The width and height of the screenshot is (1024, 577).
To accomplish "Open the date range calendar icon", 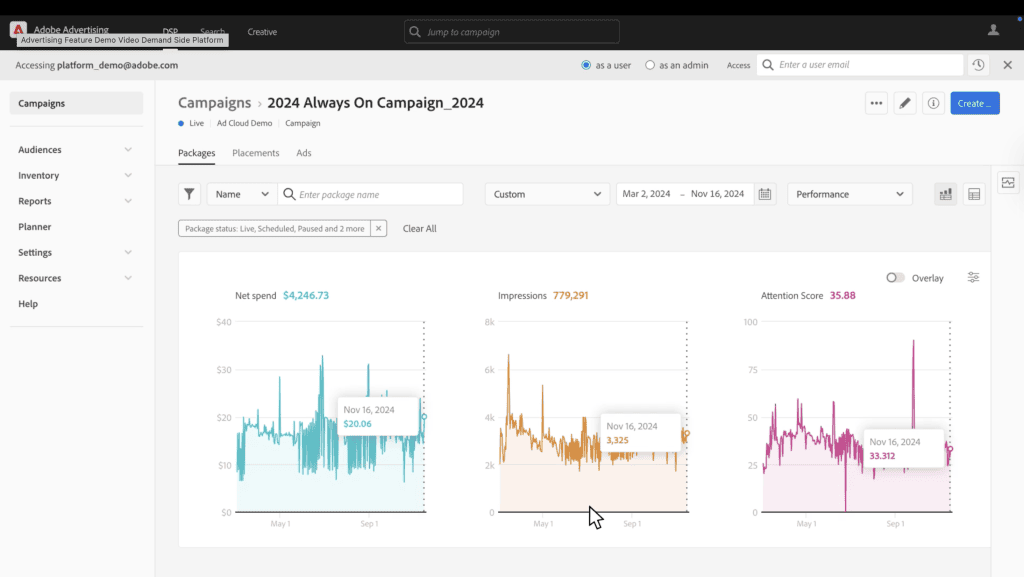I will pos(765,194).
